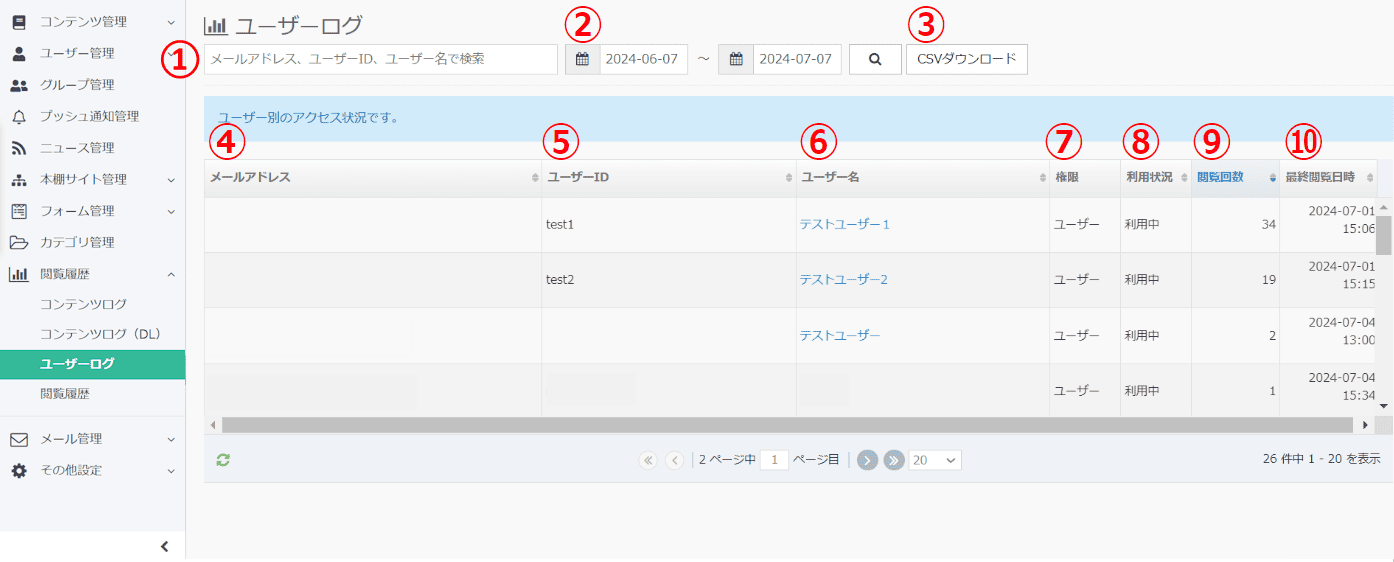Sort table by 最終閲覧日時 column
The width and height of the screenshot is (1394, 562).
click(x=1320, y=177)
